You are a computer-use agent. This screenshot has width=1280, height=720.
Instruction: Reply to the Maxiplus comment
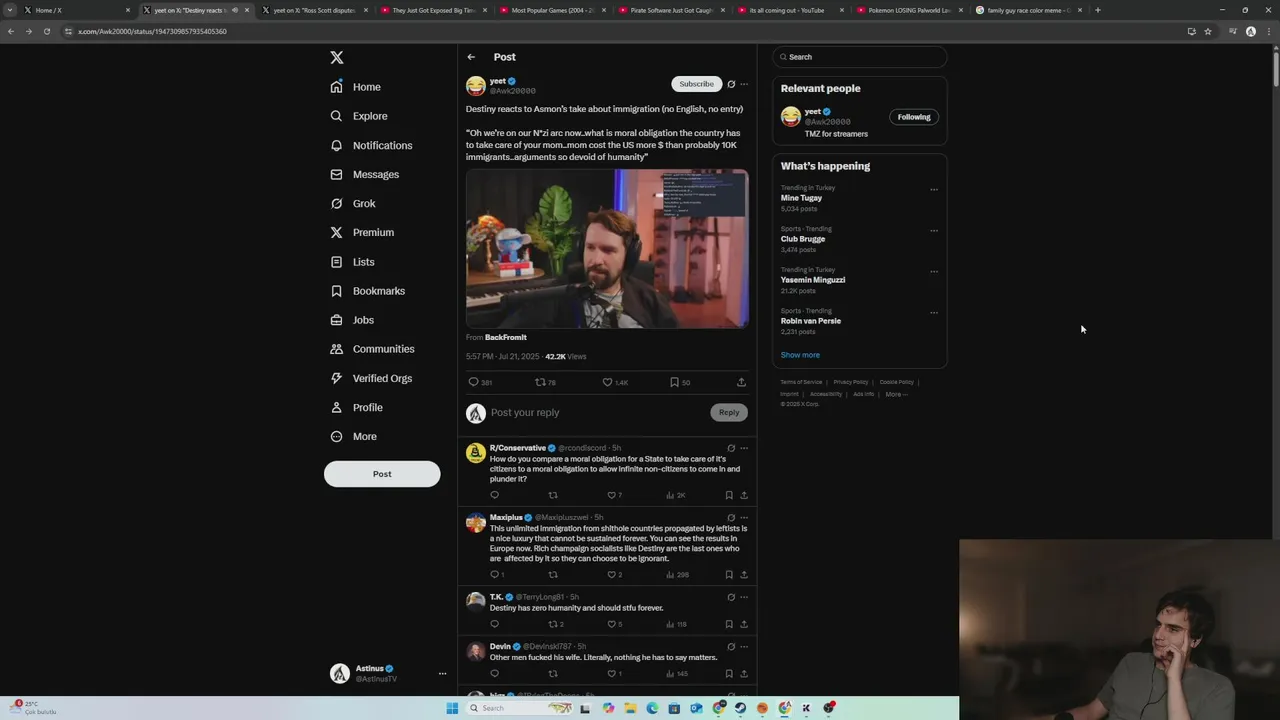496,575
